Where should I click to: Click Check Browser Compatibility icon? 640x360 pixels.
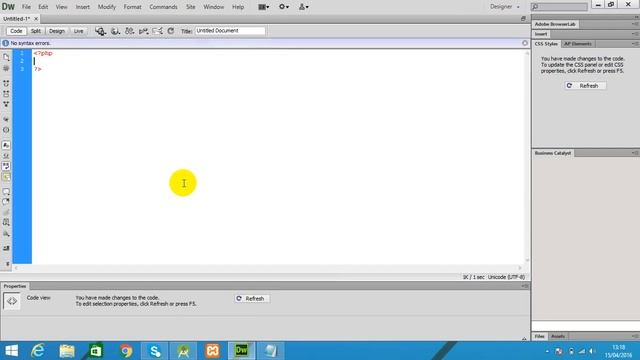(x=157, y=31)
